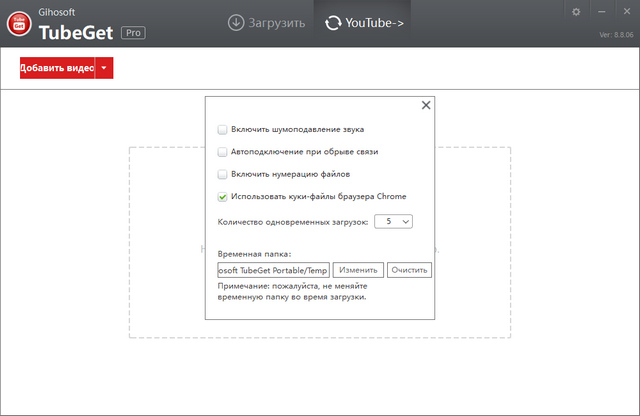The image size is (640, 416).
Task: Expand the arrow beside Добавить видео
Action: [104, 67]
